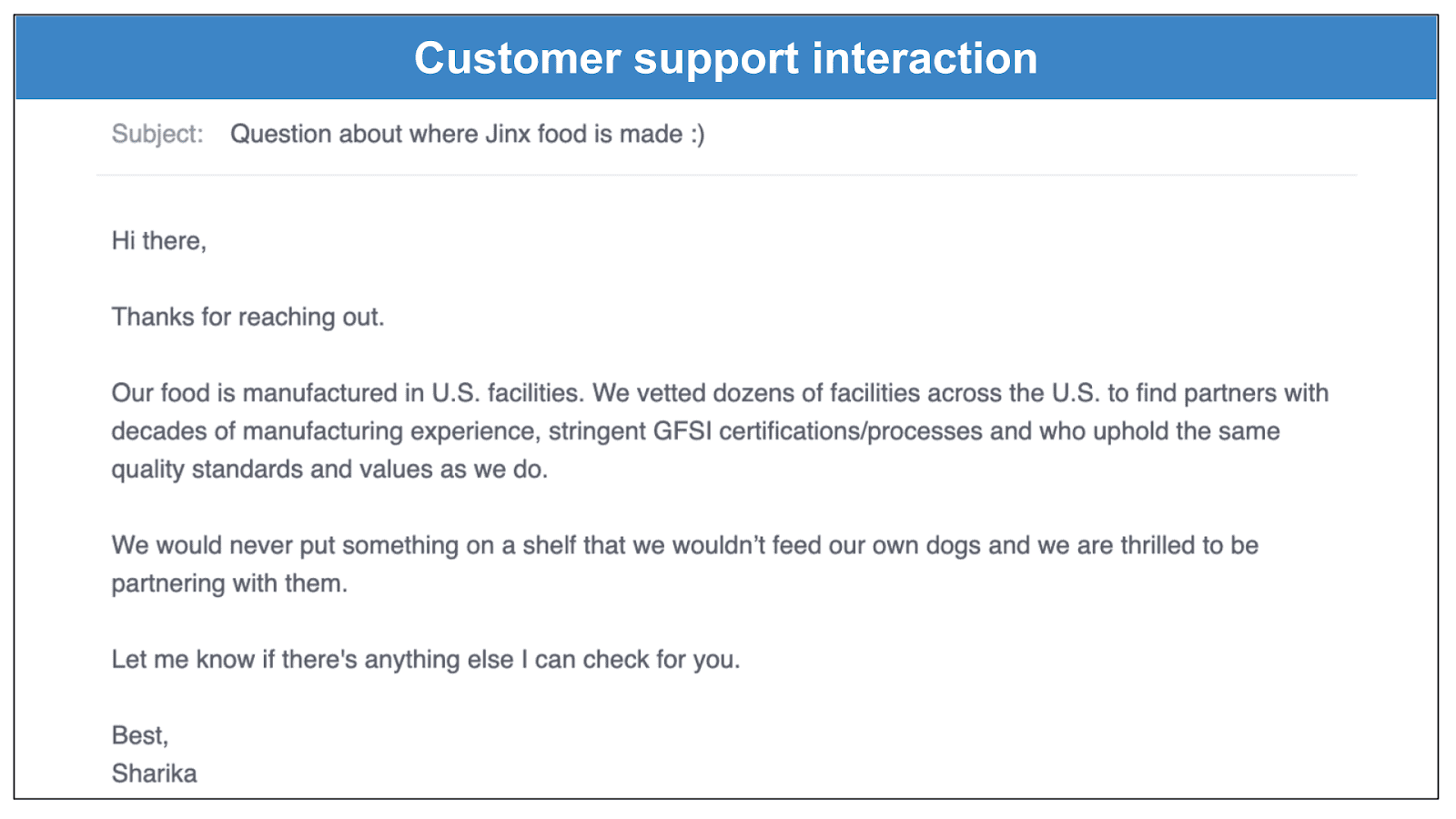
Task: Click the "partnering with them." line
Action: (x=229, y=583)
